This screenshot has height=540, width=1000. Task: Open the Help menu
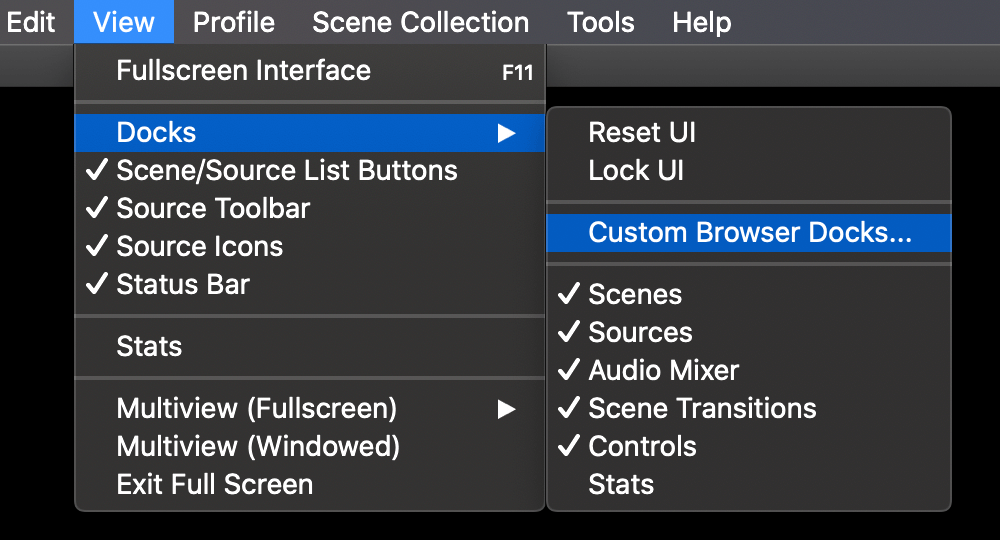[x=701, y=22]
